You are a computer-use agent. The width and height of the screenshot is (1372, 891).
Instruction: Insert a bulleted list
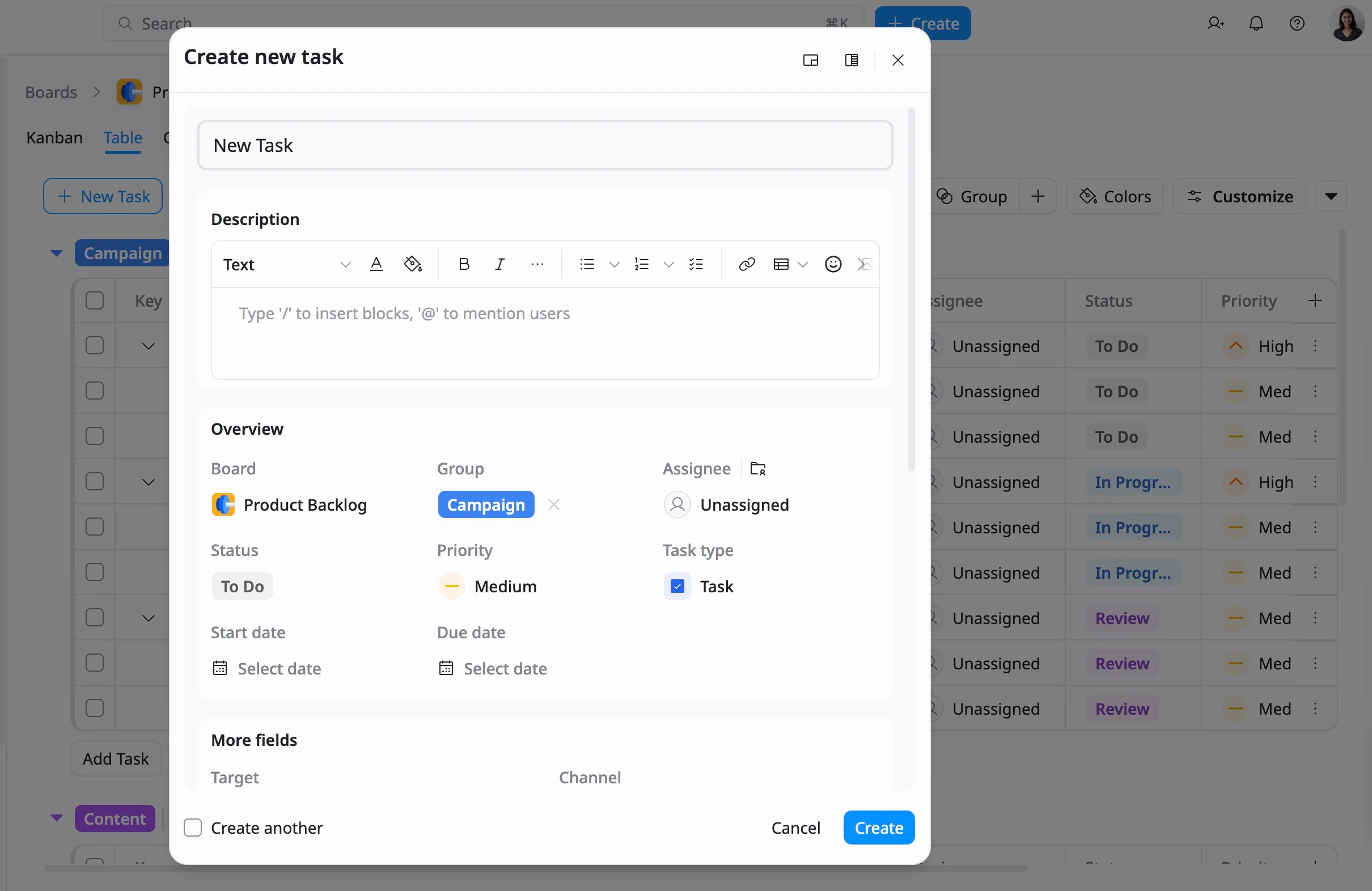[x=587, y=264]
